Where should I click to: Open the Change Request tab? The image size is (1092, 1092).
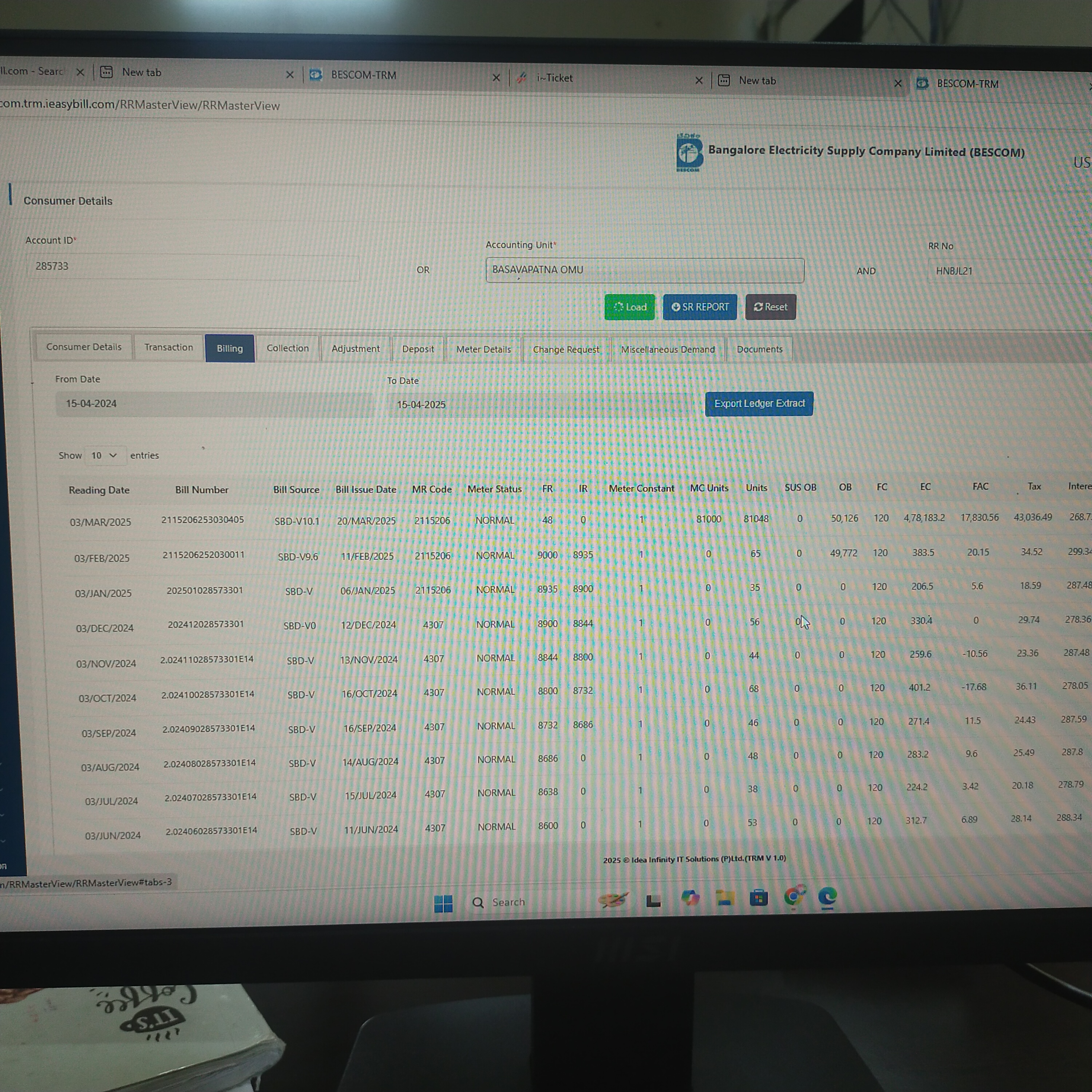[566, 349]
